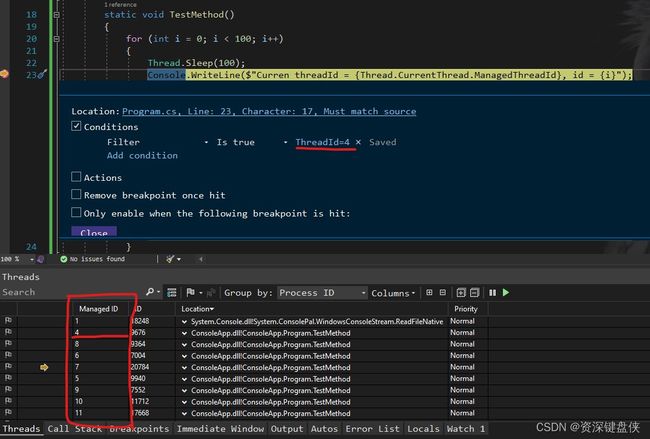Screen dimensions: 650x439
Task: Click the expand groups icon in Threads toolbar
Action: pos(429,293)
